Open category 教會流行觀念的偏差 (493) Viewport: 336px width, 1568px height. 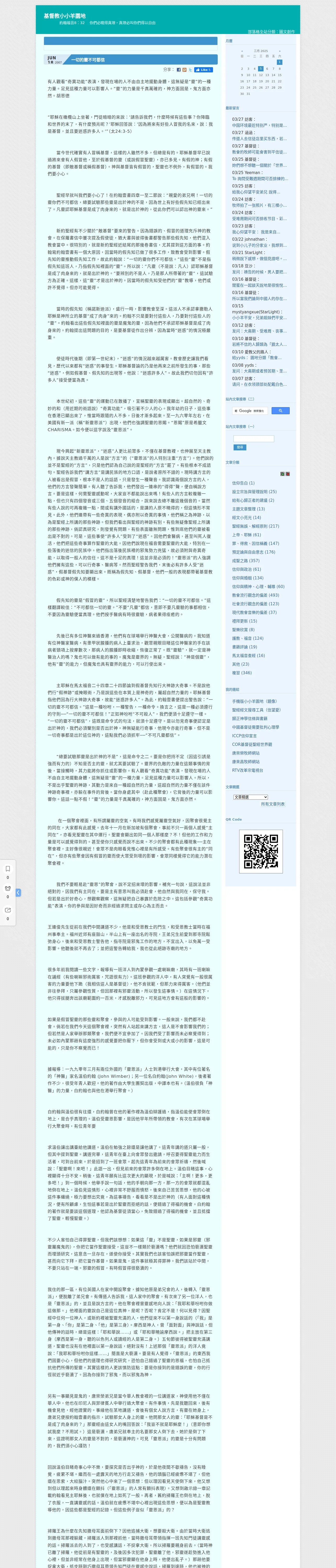click(255, 595)
